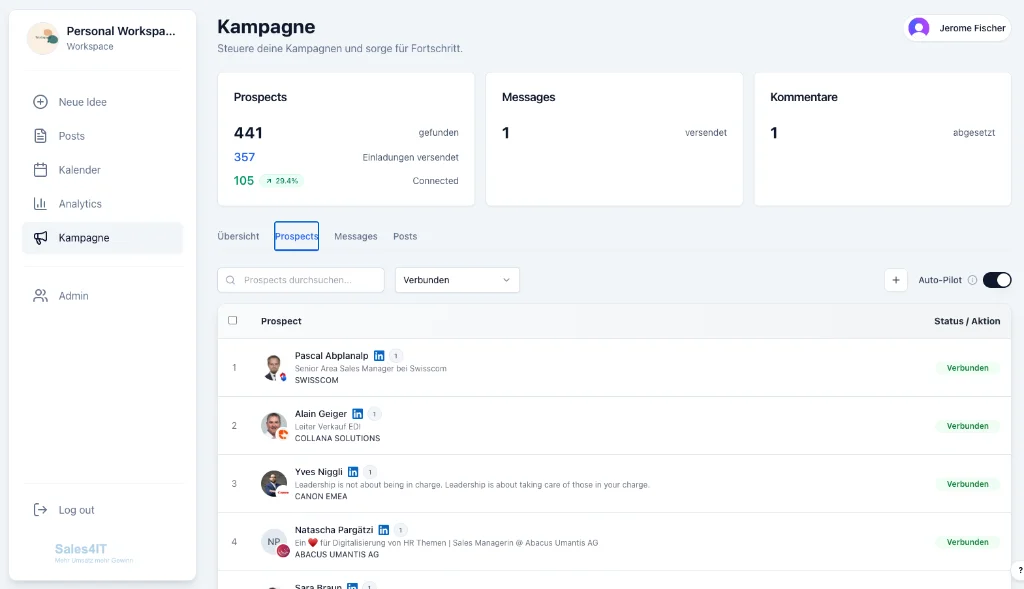
Task: Click the Log out icon
Action: tap(41, 510)
